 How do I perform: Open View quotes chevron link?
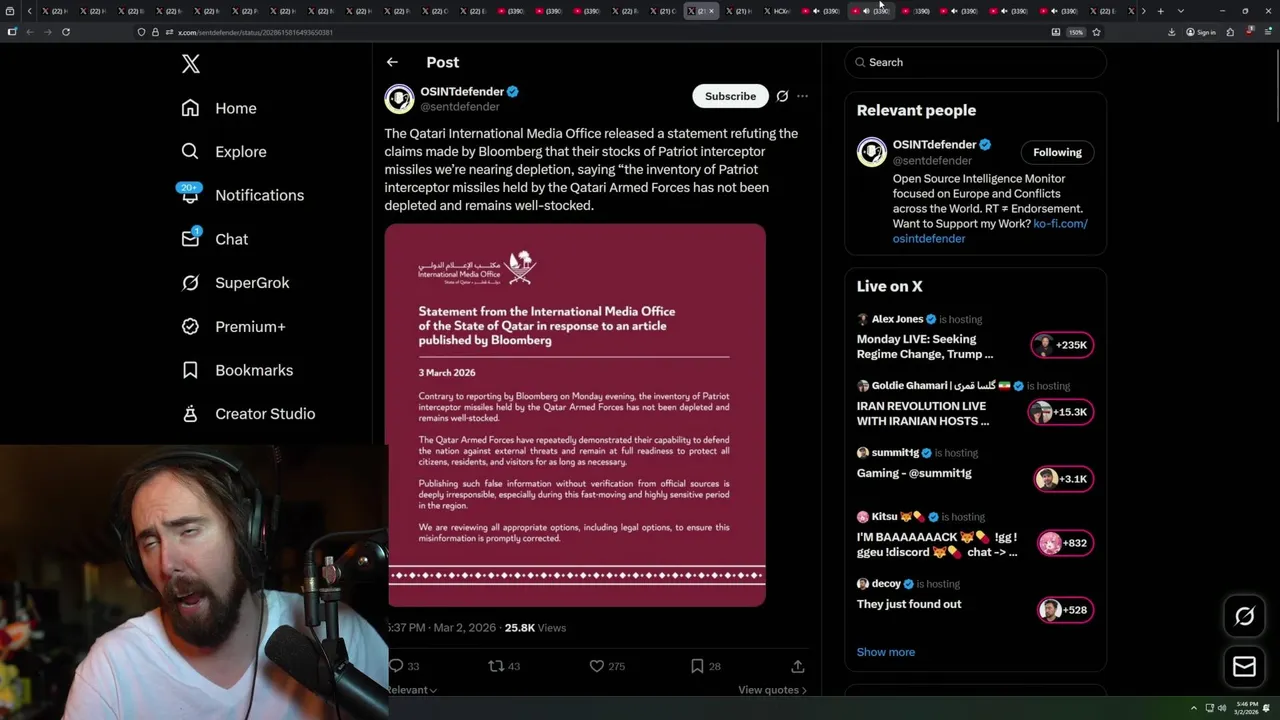(x=772, y=690)
